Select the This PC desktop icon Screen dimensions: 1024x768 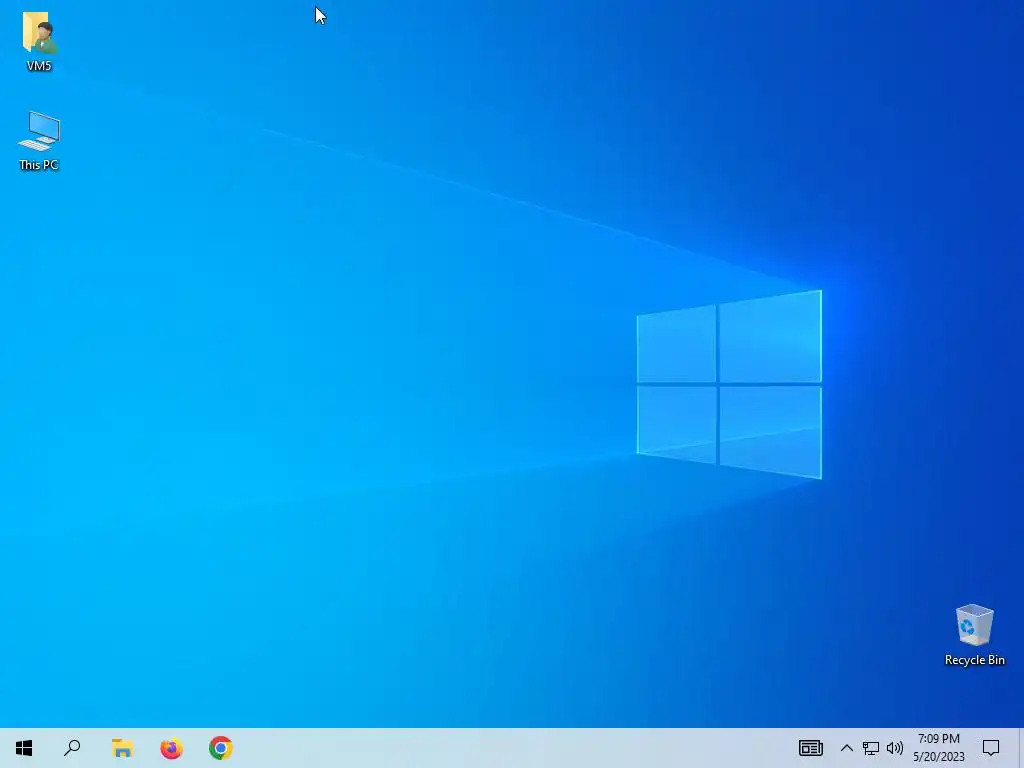pos(39,131)
